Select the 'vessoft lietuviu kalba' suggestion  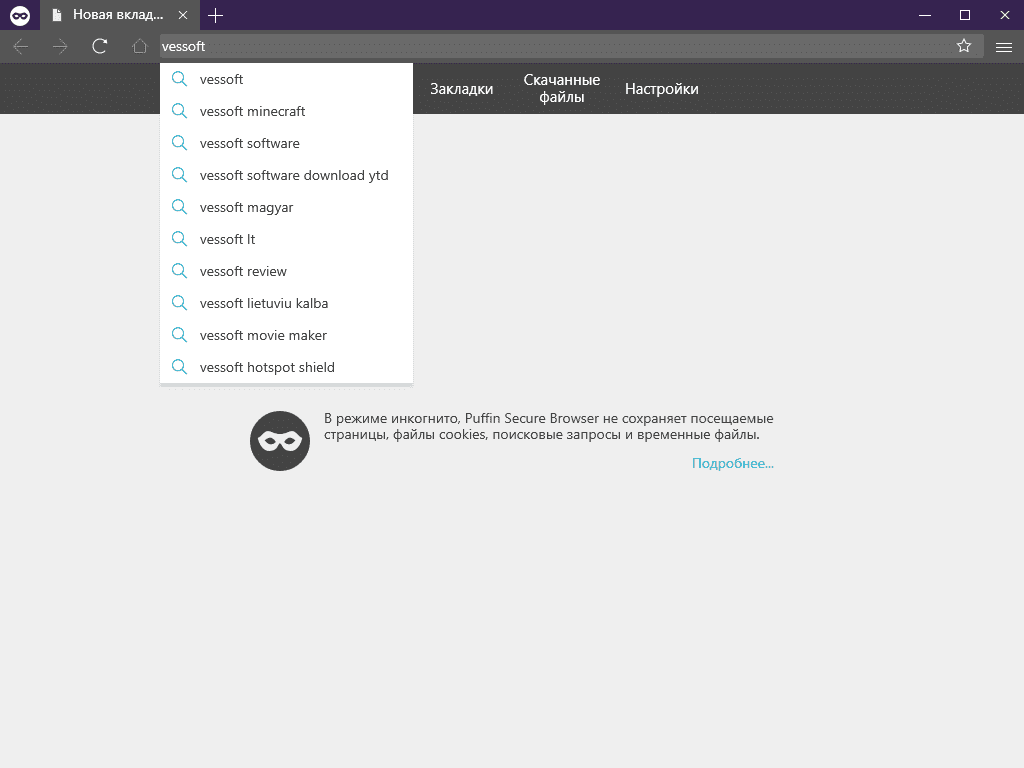click(286, 303)
